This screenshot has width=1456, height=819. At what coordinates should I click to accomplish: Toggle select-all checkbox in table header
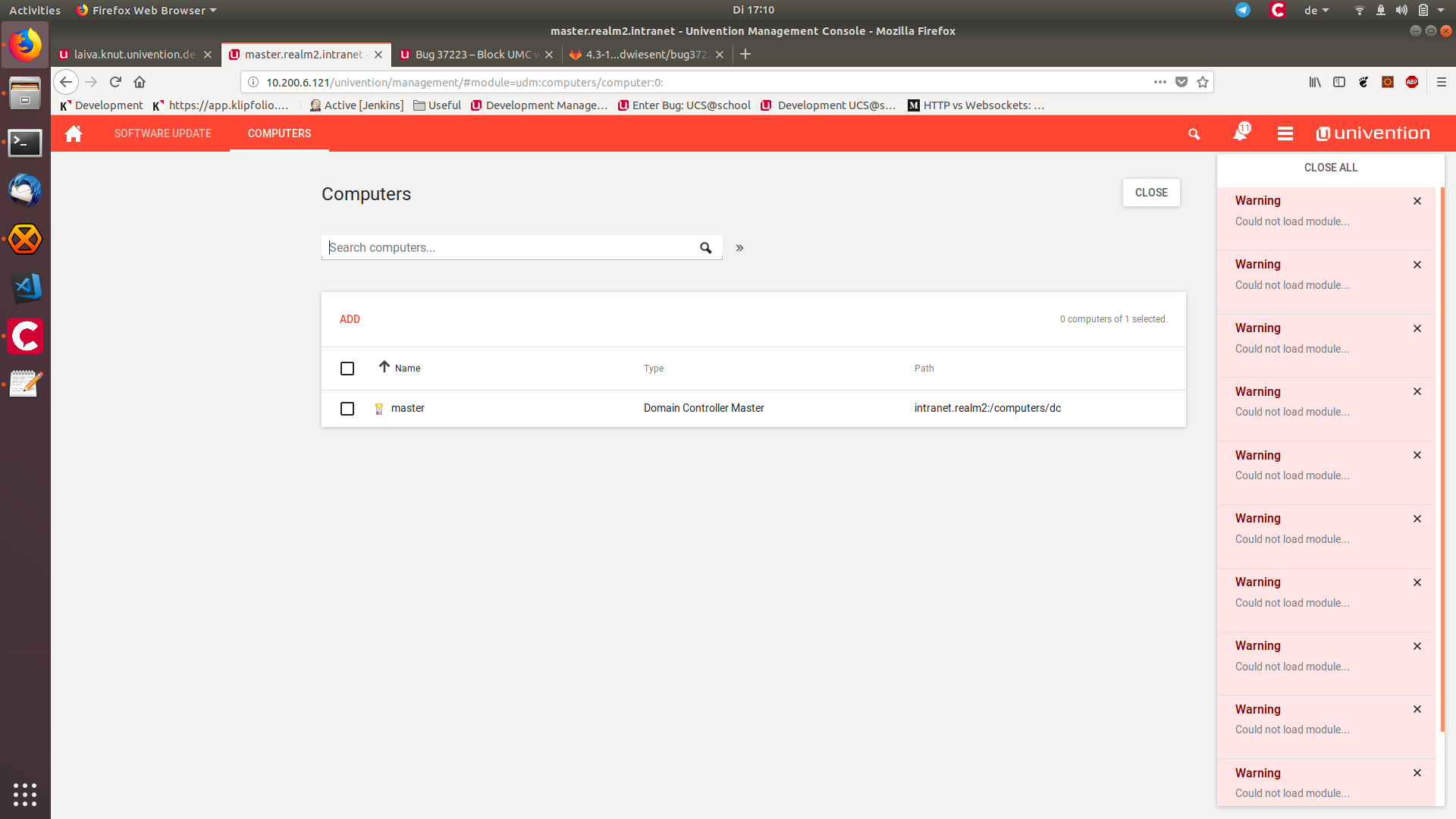click(347, 369)
